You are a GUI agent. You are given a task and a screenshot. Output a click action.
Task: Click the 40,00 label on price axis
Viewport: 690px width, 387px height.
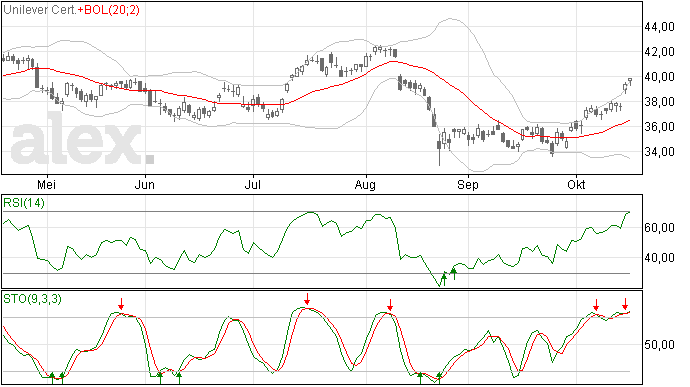click(x=659, y=77)
